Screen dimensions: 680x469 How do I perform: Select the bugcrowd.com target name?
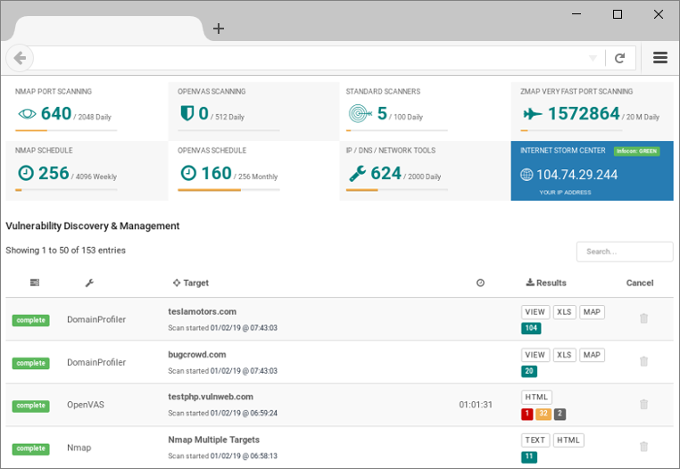[197, 355]
